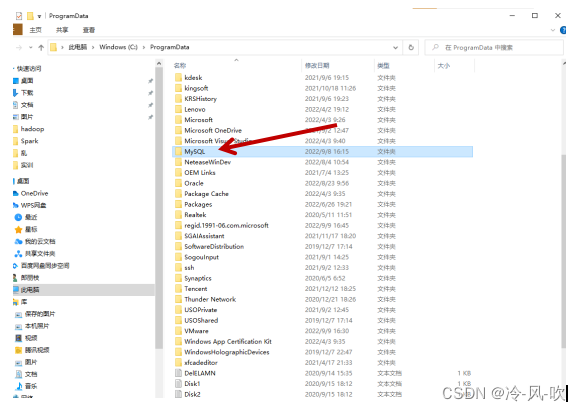Viewport: 581px width, 411px height.
Task: Sort by the 名称 column header
Action: [x=180, y=66]
